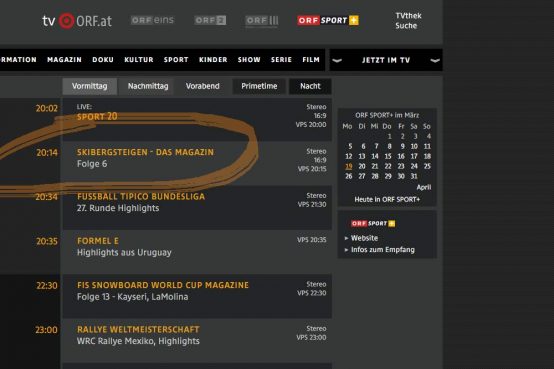Expand the right chevron beside Jetzt im TV
Image resolution: width=554 pixels, height=369 pixels.
click(435, 60)
